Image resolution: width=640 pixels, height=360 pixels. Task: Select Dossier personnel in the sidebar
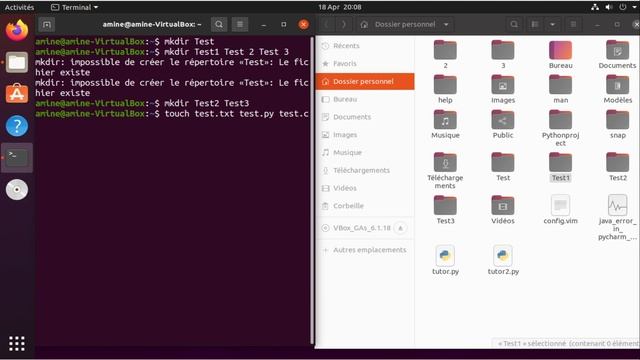[365, 82]
